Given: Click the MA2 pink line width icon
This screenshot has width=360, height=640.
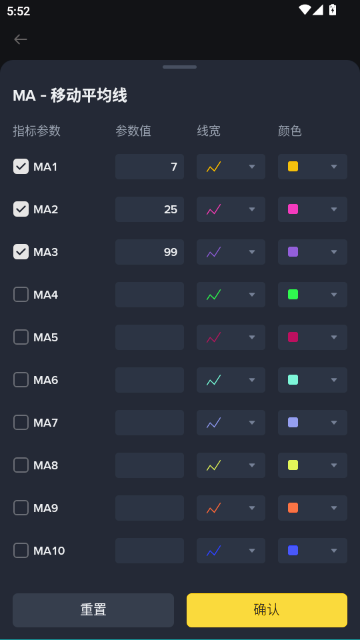Looking at the screenshot, I should [213, 209].
